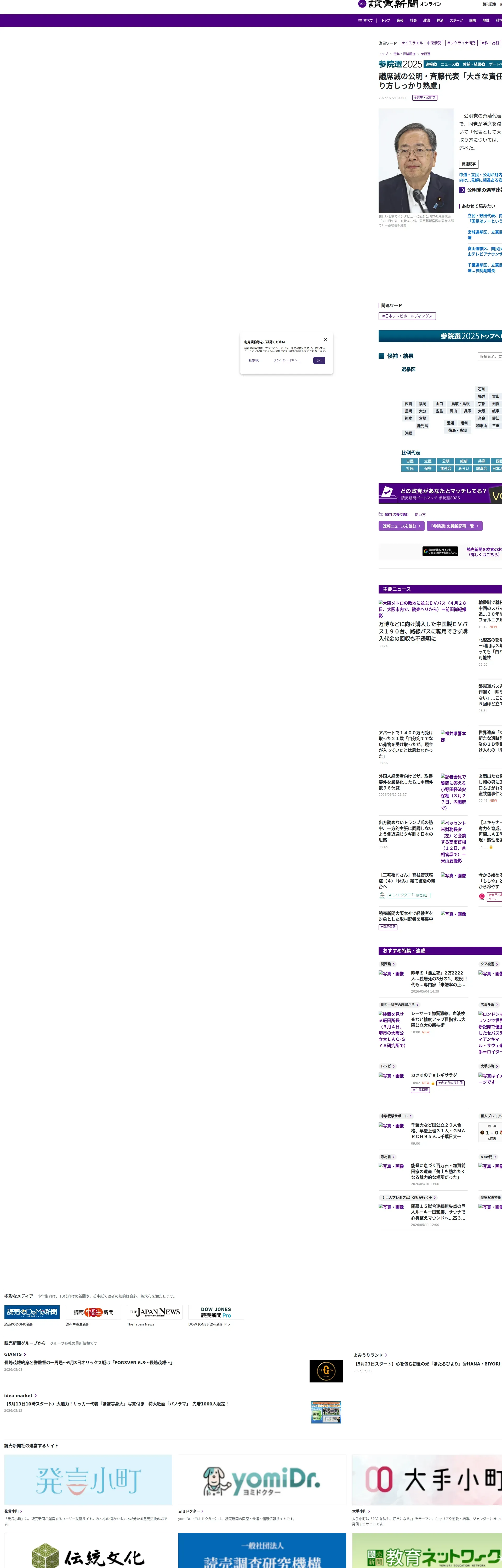Open the すべて hamburger menu

tap(366, 21)
